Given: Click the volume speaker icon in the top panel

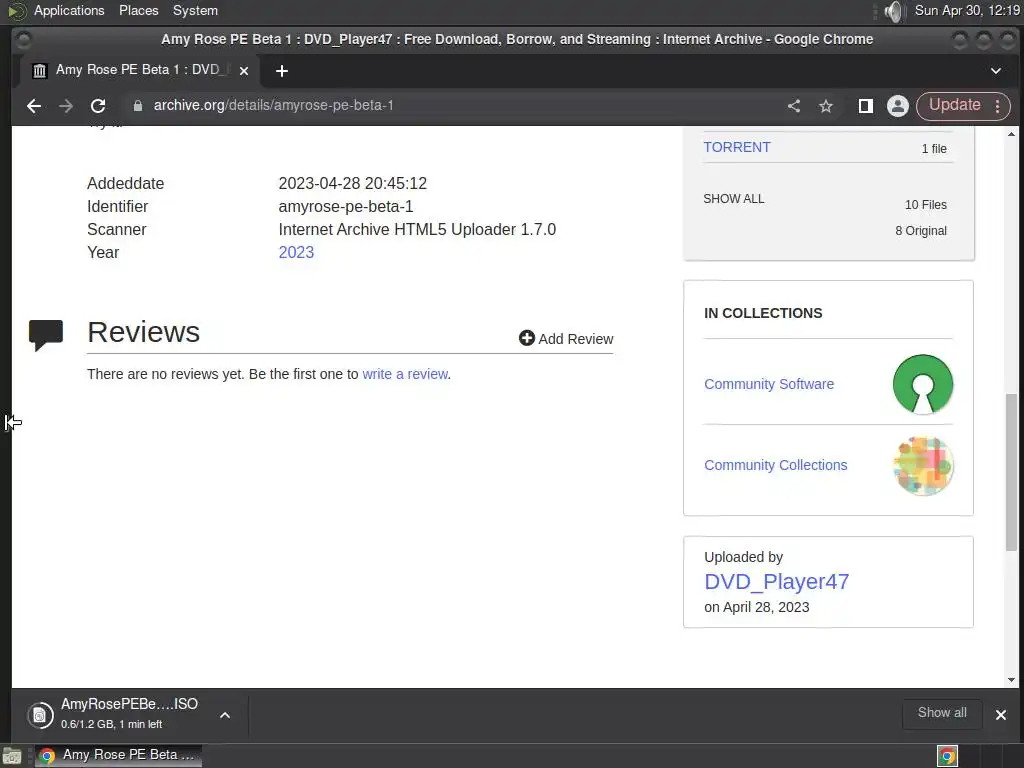Looking at the screenshot, I should pyautogui.click(x=893, y=11).
